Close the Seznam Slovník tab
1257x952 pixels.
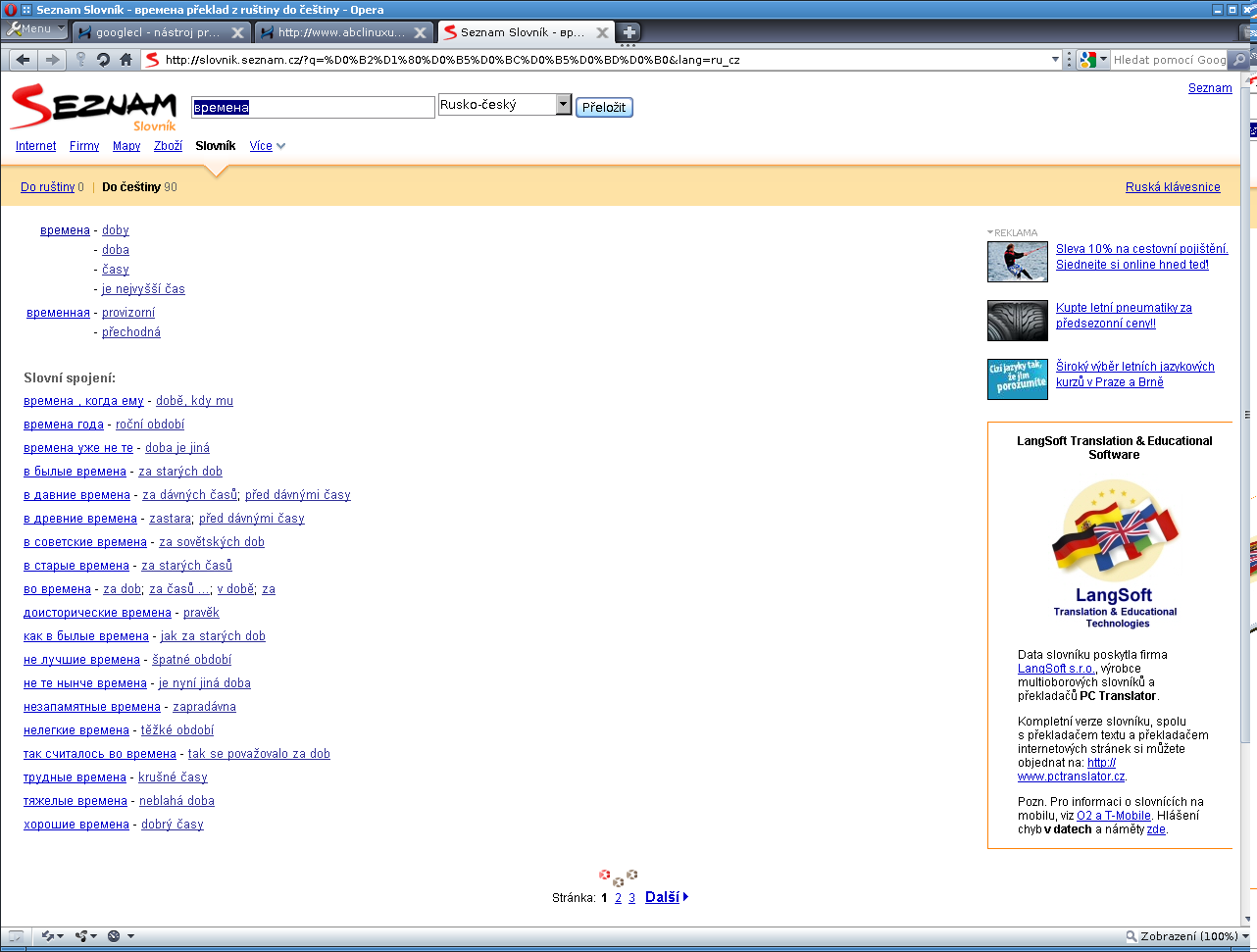(602, 32)
